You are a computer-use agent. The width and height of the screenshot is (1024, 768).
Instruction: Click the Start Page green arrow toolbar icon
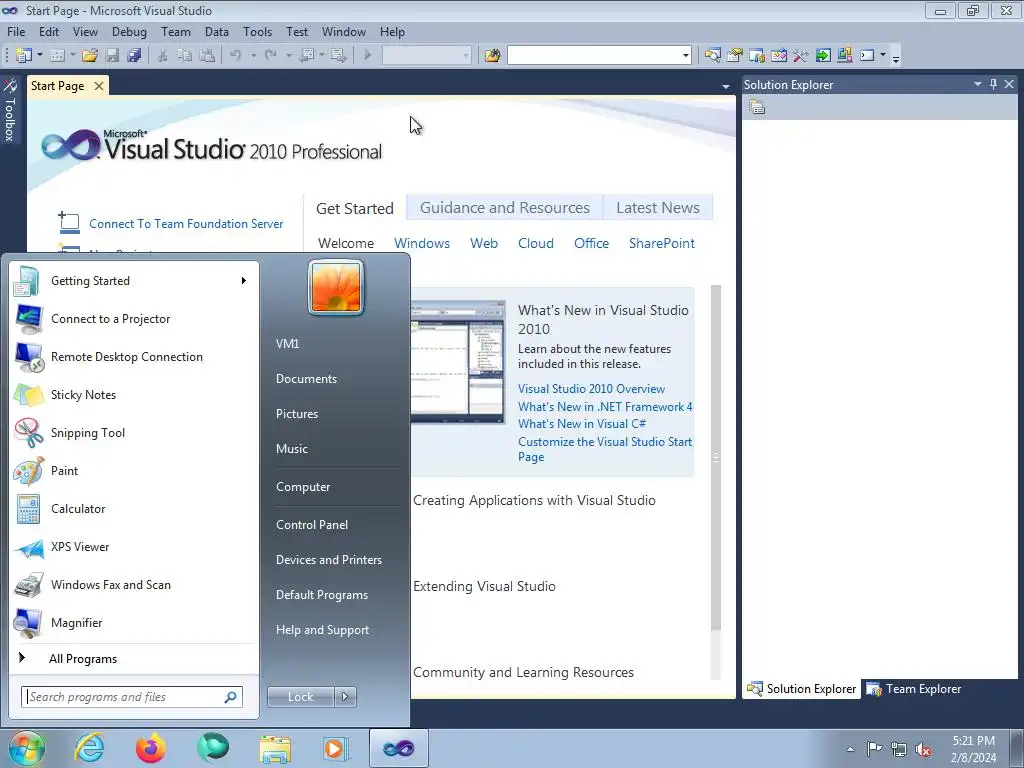823,56
